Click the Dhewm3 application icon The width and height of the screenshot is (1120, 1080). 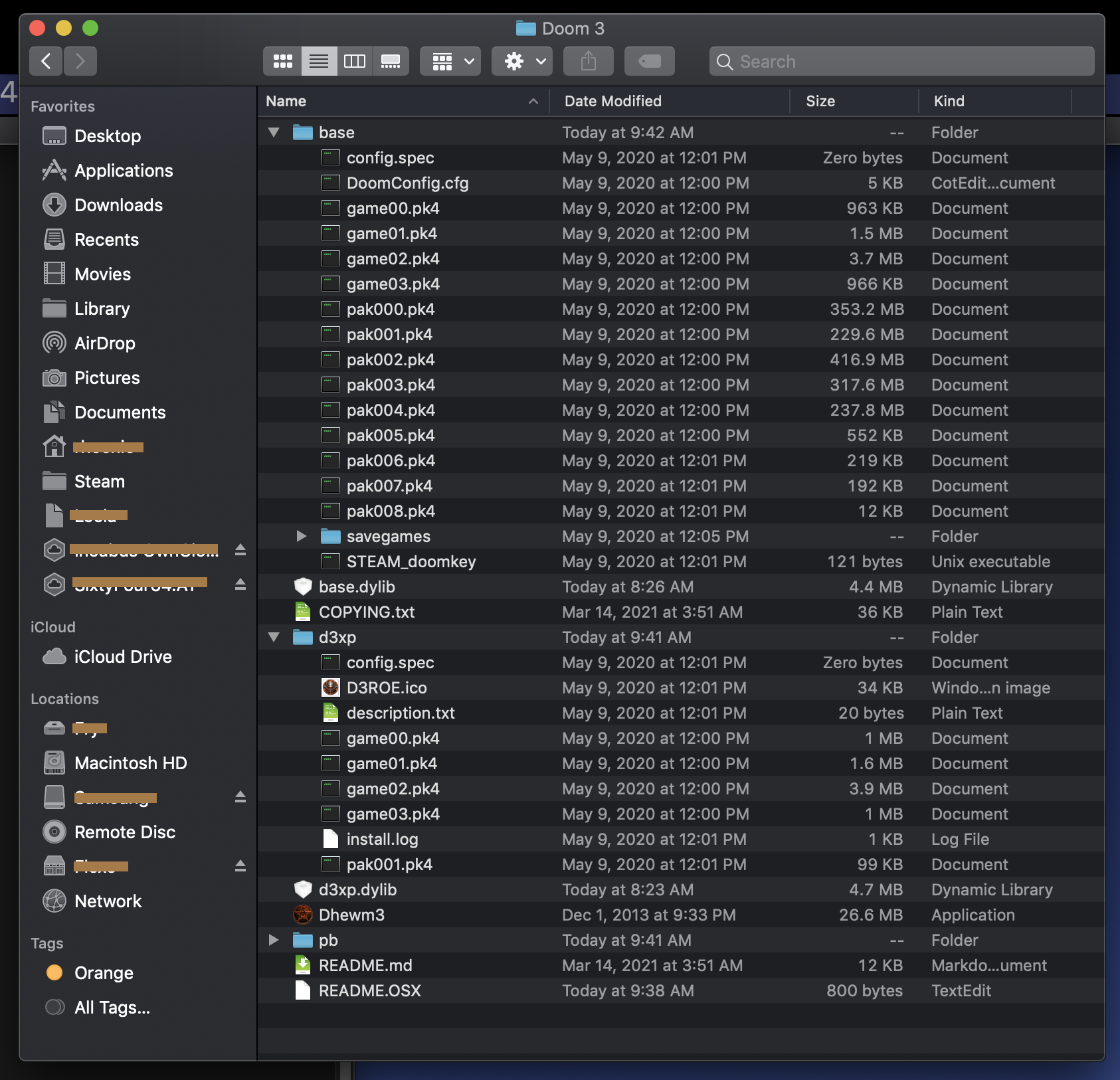303,915
